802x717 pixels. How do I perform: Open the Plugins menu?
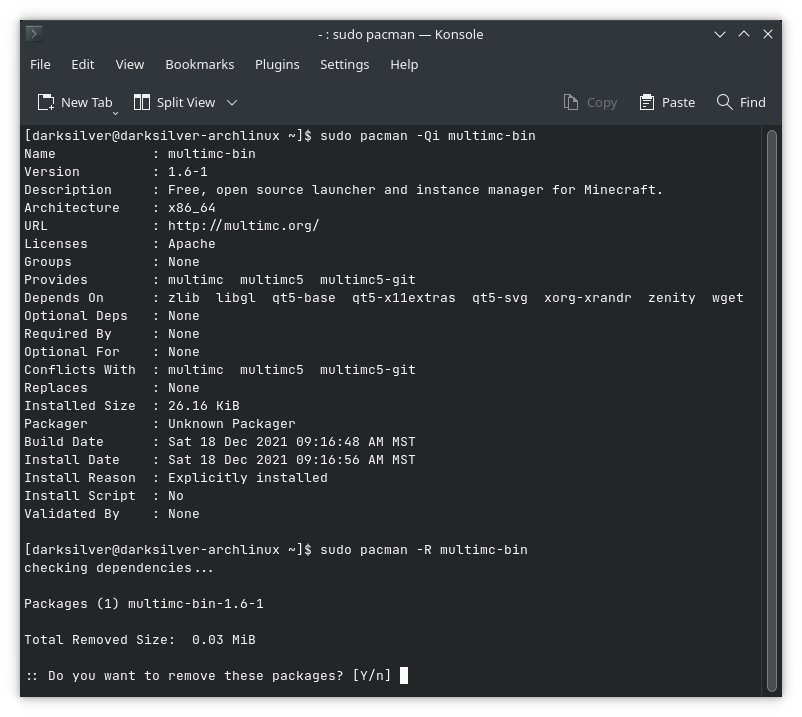277,64
